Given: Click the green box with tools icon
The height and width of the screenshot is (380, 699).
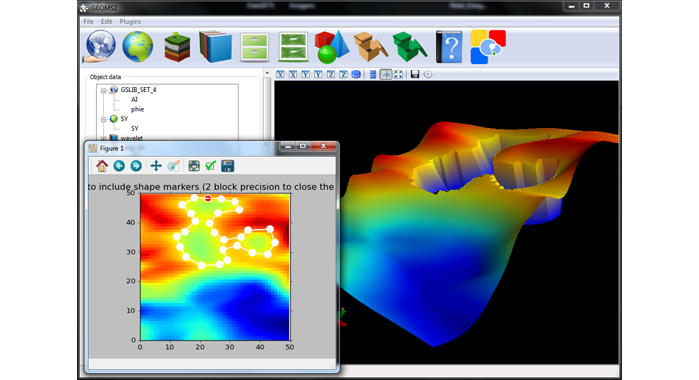Looking at the screenshot, I should pos(409,46).
